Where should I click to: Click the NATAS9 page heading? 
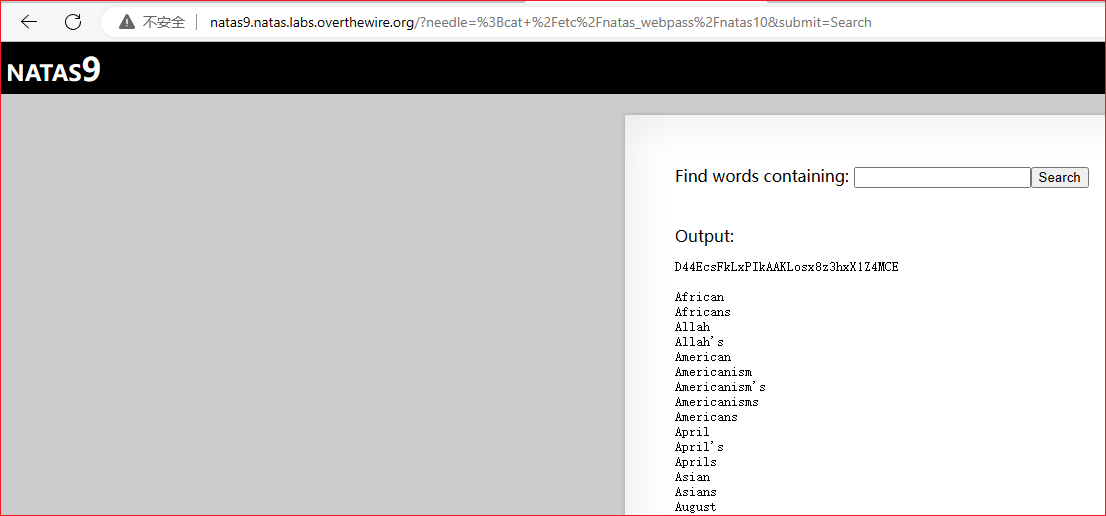coord(54,71)
